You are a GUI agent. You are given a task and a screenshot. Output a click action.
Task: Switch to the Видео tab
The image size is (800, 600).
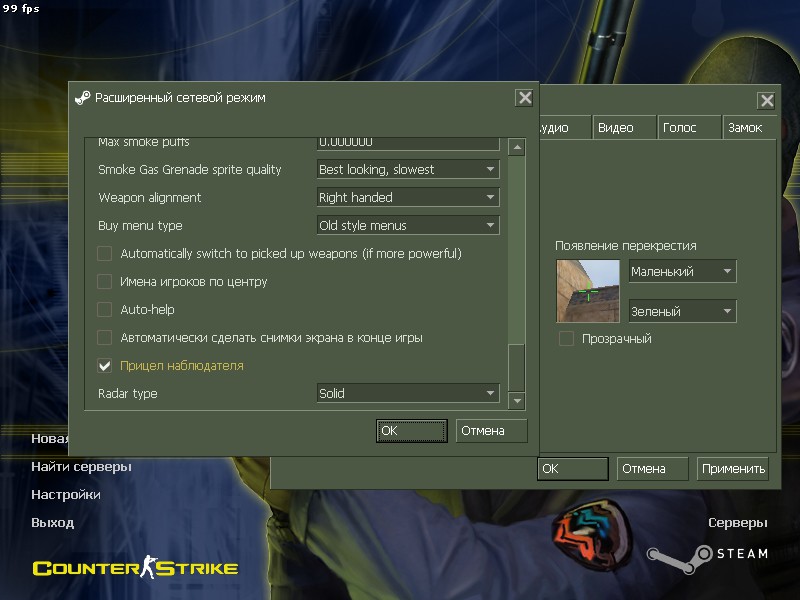[623, 128]
